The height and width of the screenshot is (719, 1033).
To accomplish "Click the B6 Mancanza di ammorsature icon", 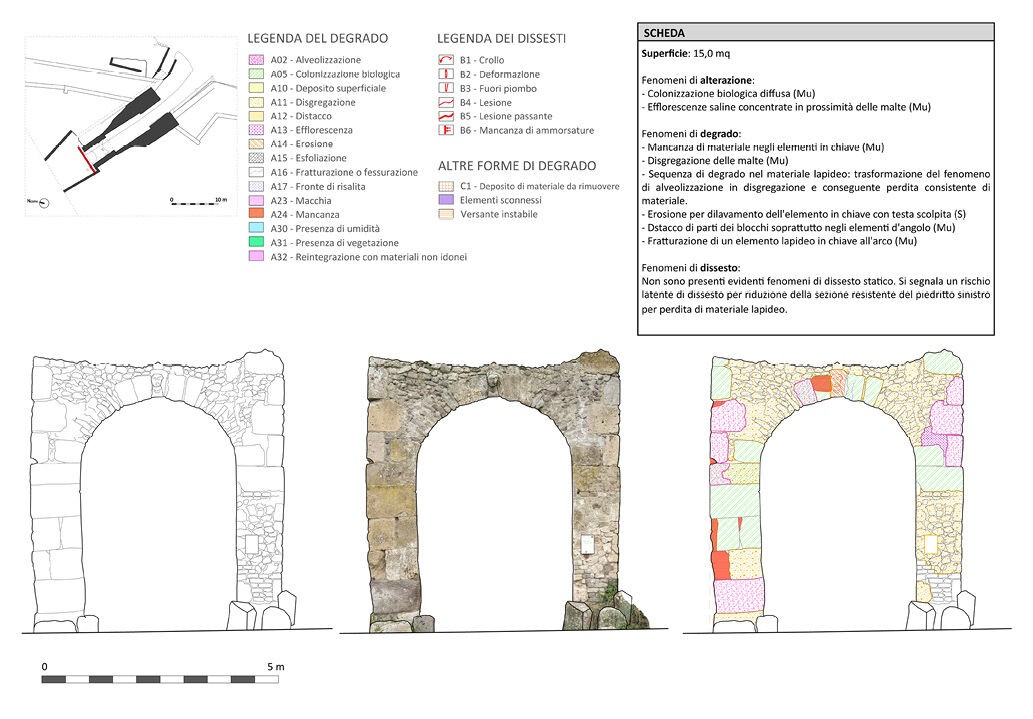I will 445,131.
